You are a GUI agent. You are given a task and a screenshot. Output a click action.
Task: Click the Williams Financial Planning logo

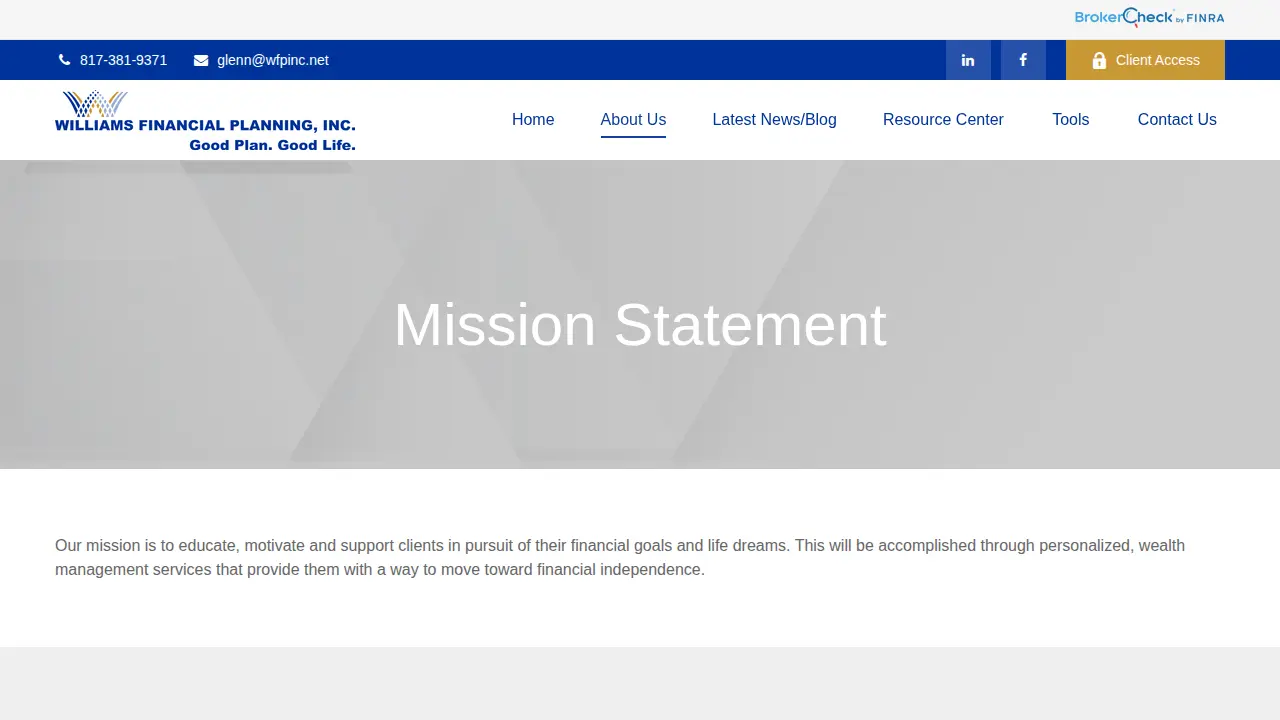coord(205,120)
